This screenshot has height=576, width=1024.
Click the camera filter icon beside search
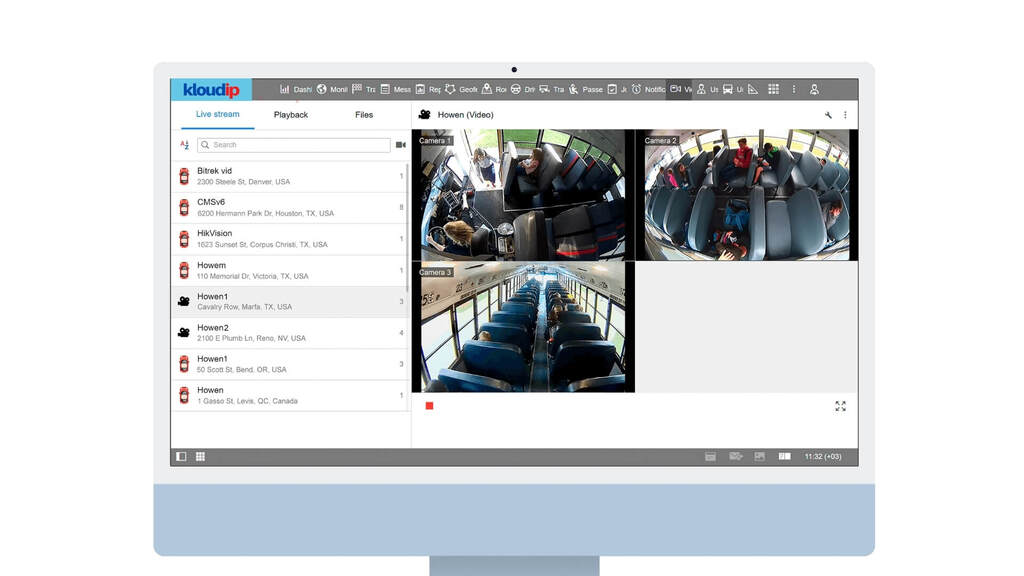[400, 145]
